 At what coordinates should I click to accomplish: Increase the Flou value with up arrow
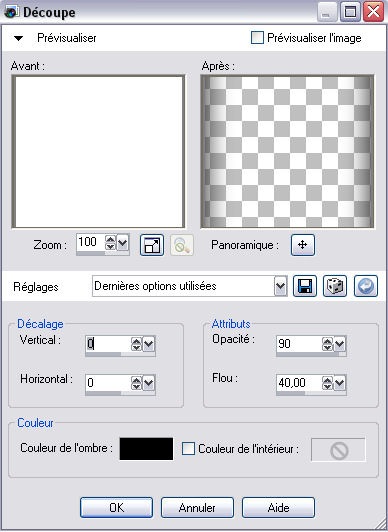(x=327, y=380)
